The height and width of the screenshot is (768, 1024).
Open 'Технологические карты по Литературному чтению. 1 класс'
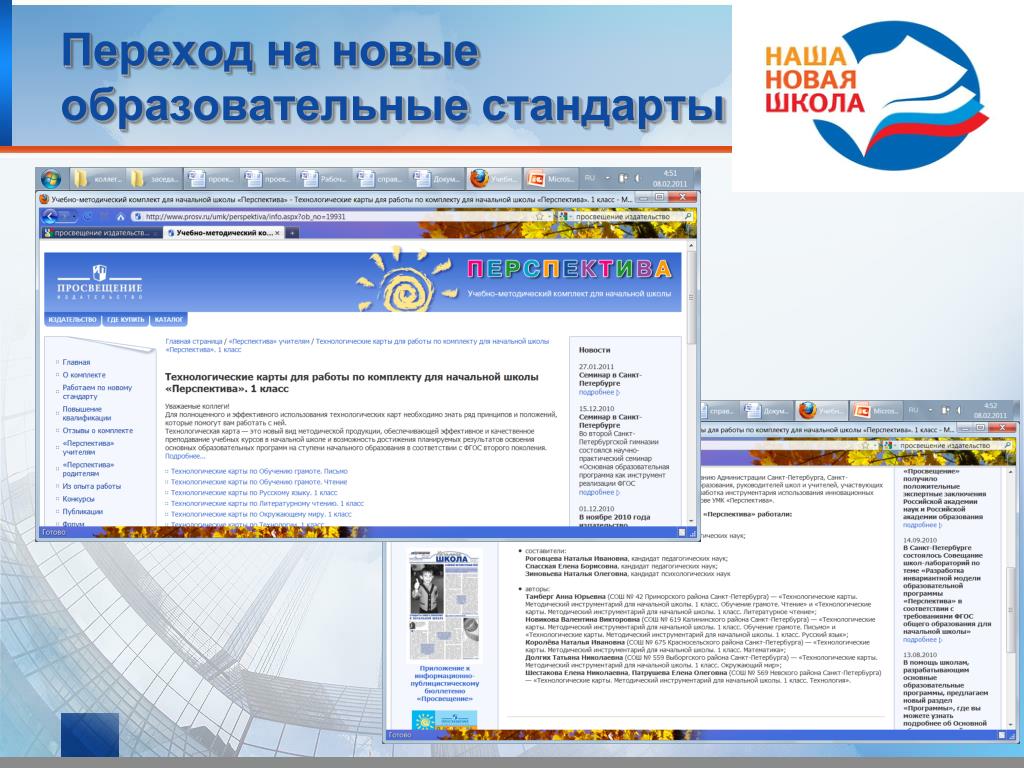click(x=267, y=504)
